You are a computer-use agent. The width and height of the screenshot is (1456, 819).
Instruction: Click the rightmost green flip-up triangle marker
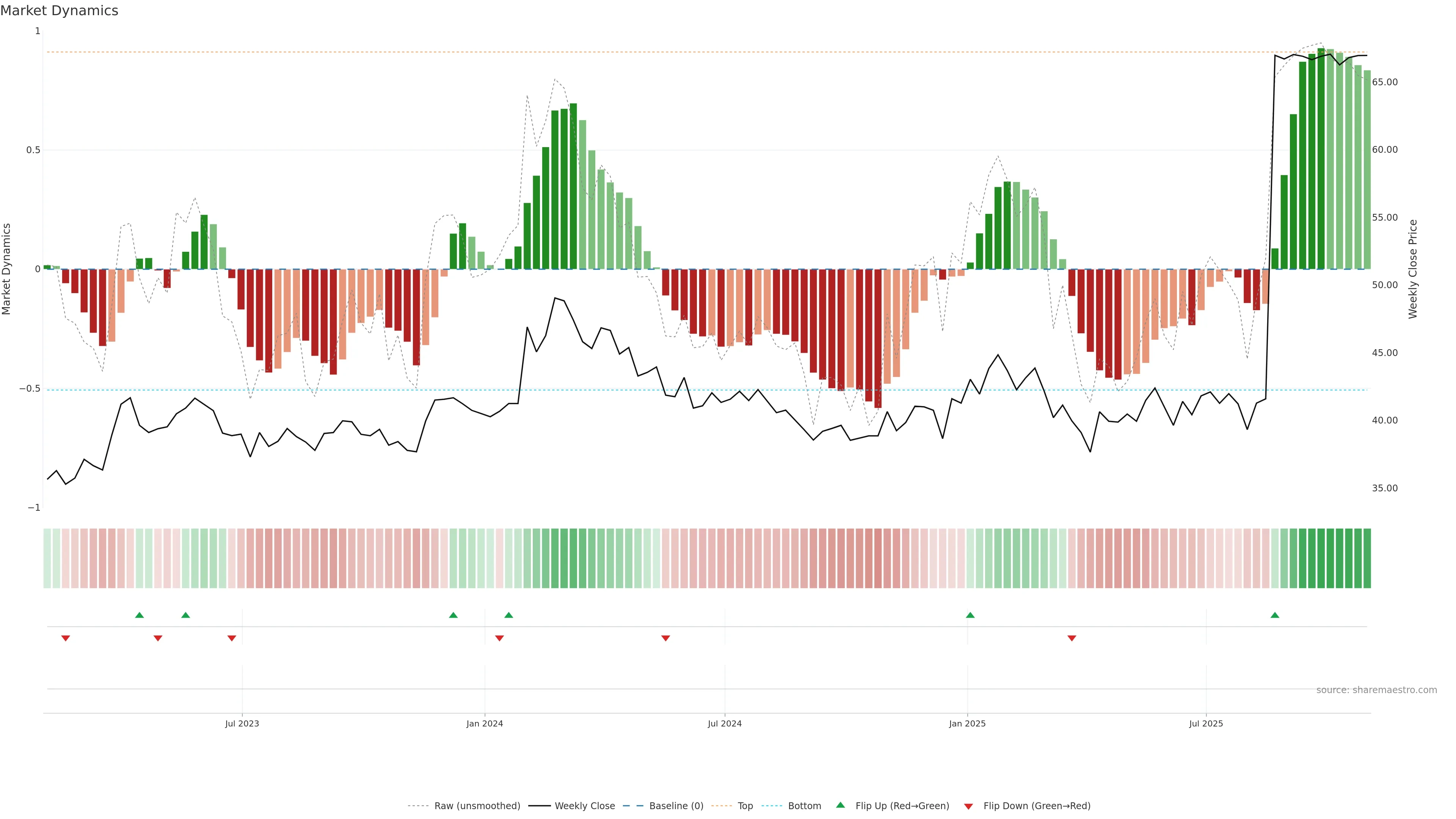(x=1274, y=615)
